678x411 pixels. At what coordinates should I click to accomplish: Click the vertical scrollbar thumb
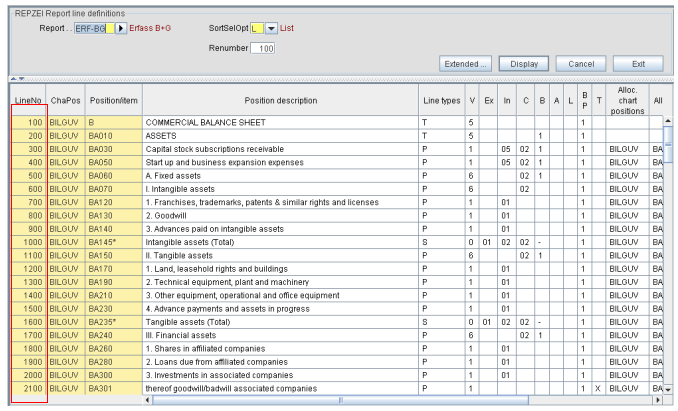[668, 145]
